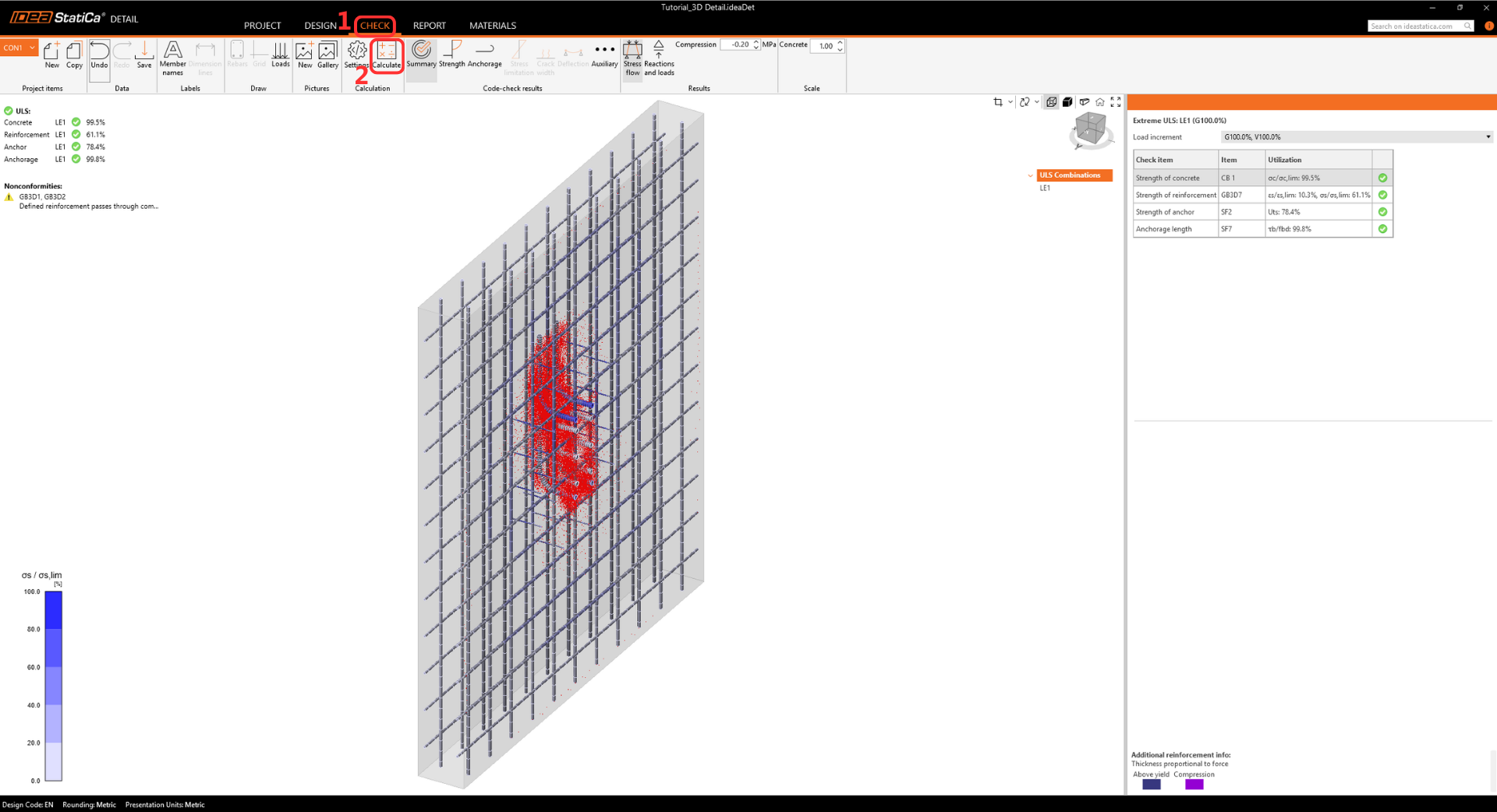Toggle the Stress flow display
The height and width of the screenshot is (812, 1497).
click(x=632, y=58)
